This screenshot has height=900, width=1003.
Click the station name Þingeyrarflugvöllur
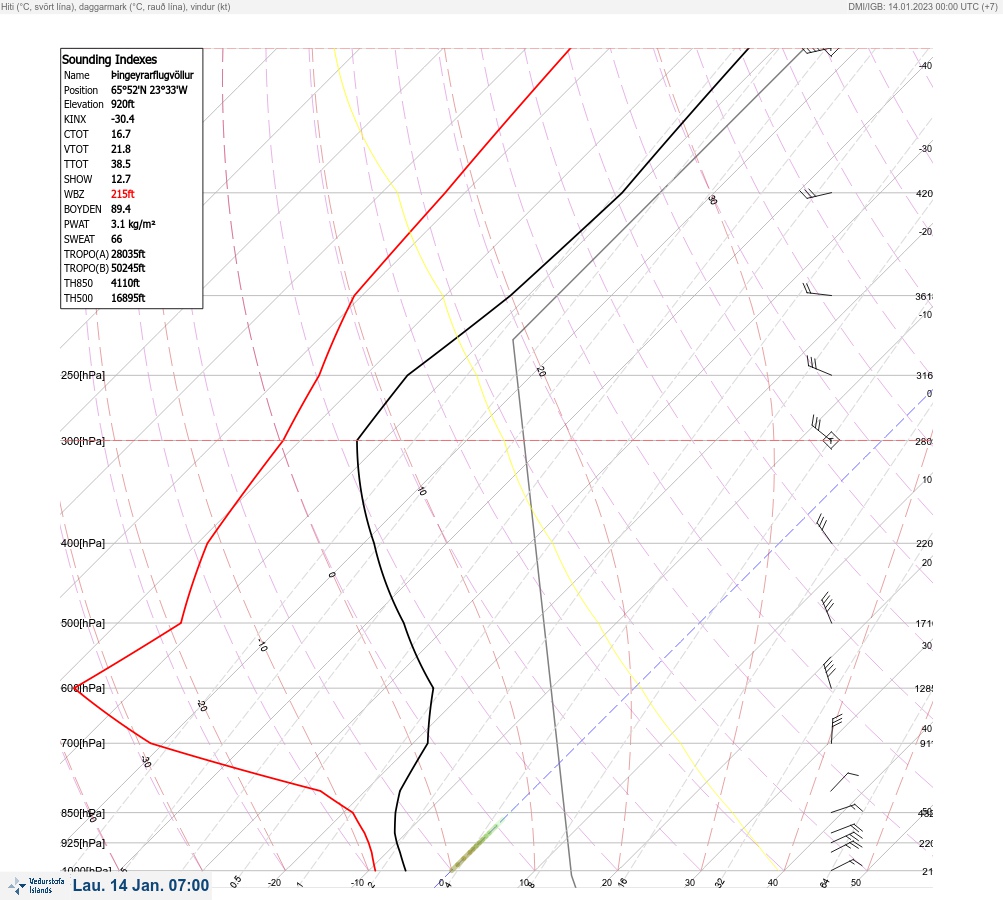coord(152,75)
